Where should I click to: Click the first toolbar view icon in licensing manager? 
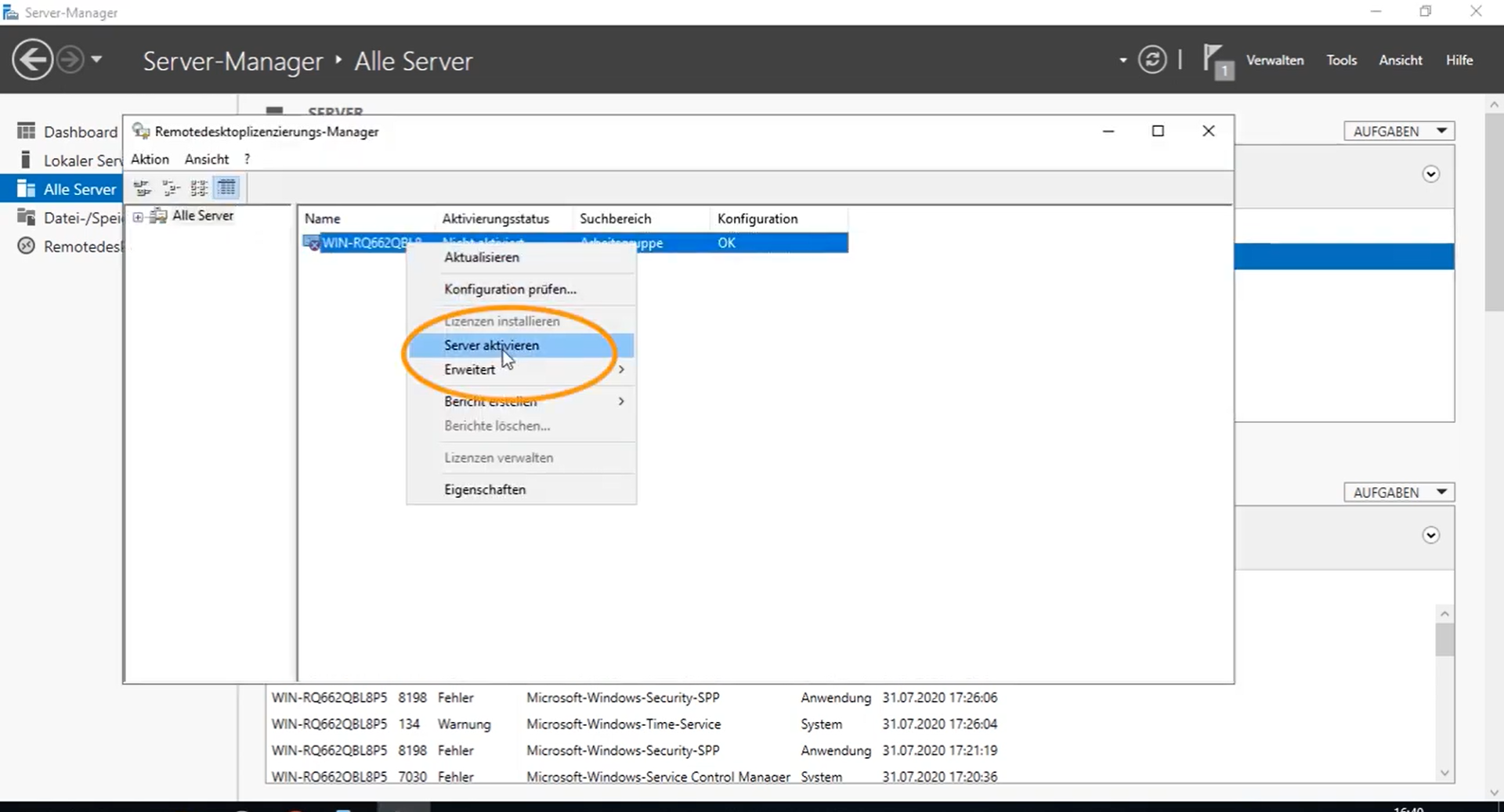[x=143, y=188]
